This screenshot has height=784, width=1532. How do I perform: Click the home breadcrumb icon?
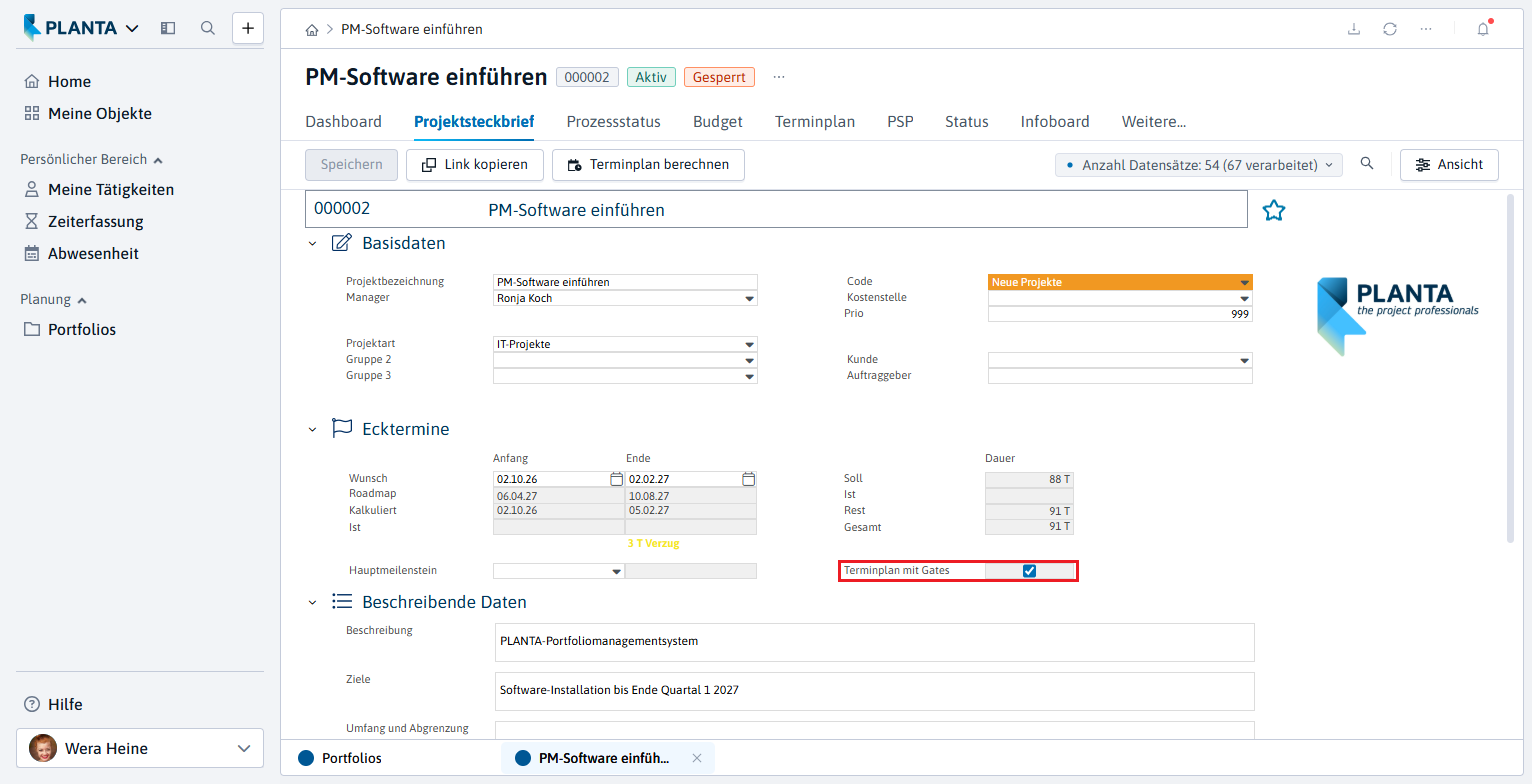click(x=312, y=30)
